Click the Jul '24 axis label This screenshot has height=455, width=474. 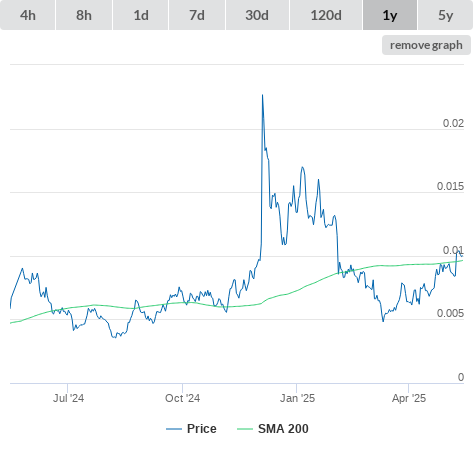tap(68, 398)
